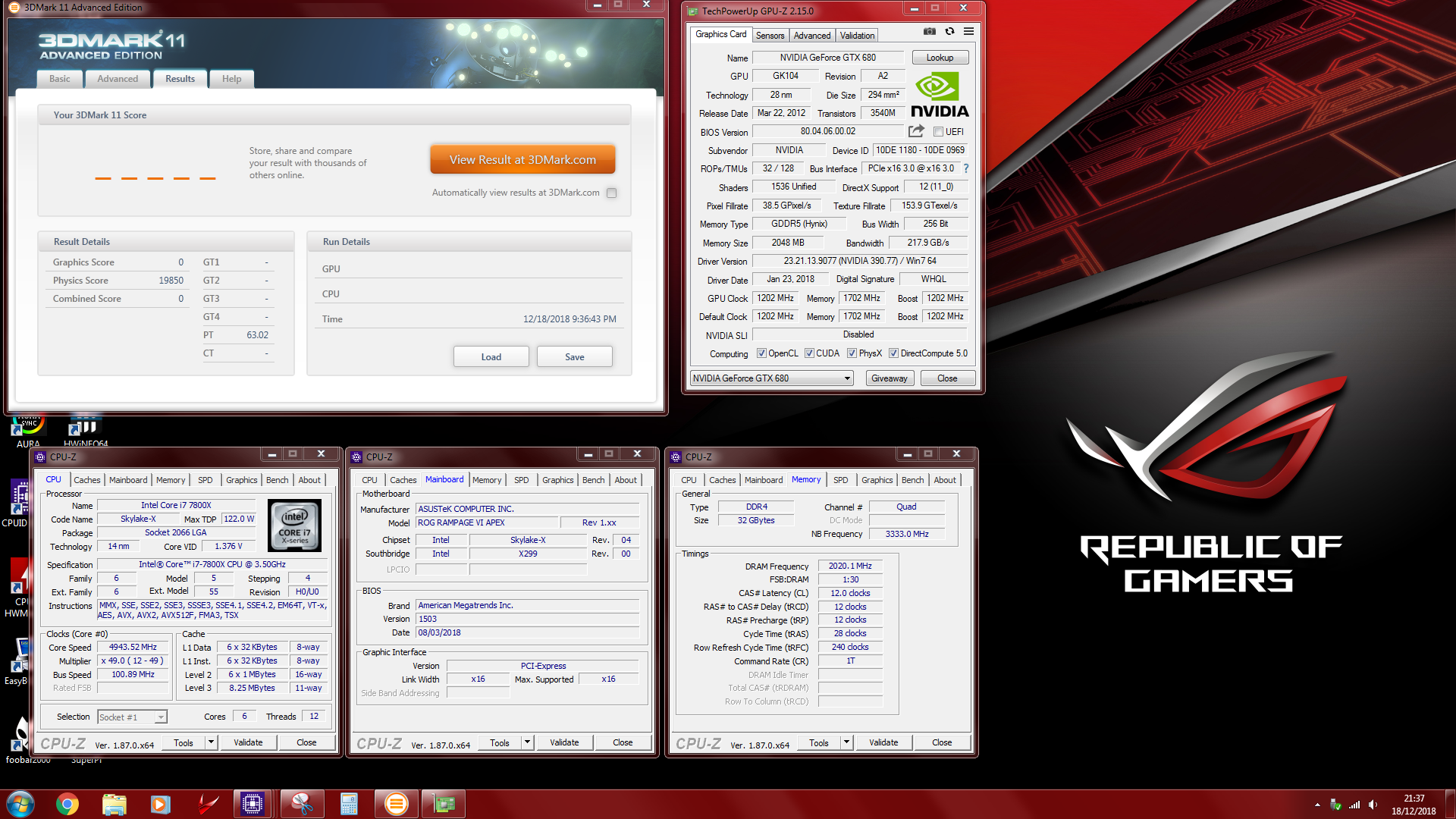Screen dimensions: 1456x819
Task: Open Snipping Tool in taskbar
Action: (x=302, y=804)
